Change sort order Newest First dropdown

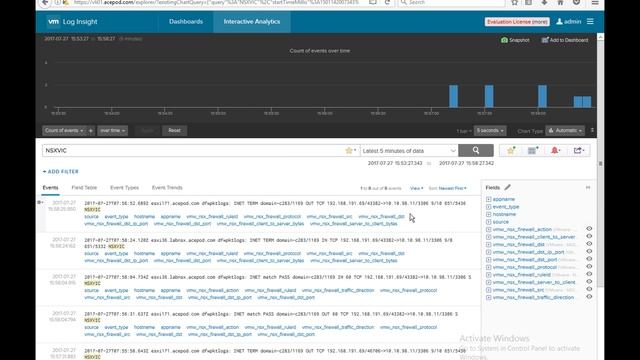tap(452, 188)
